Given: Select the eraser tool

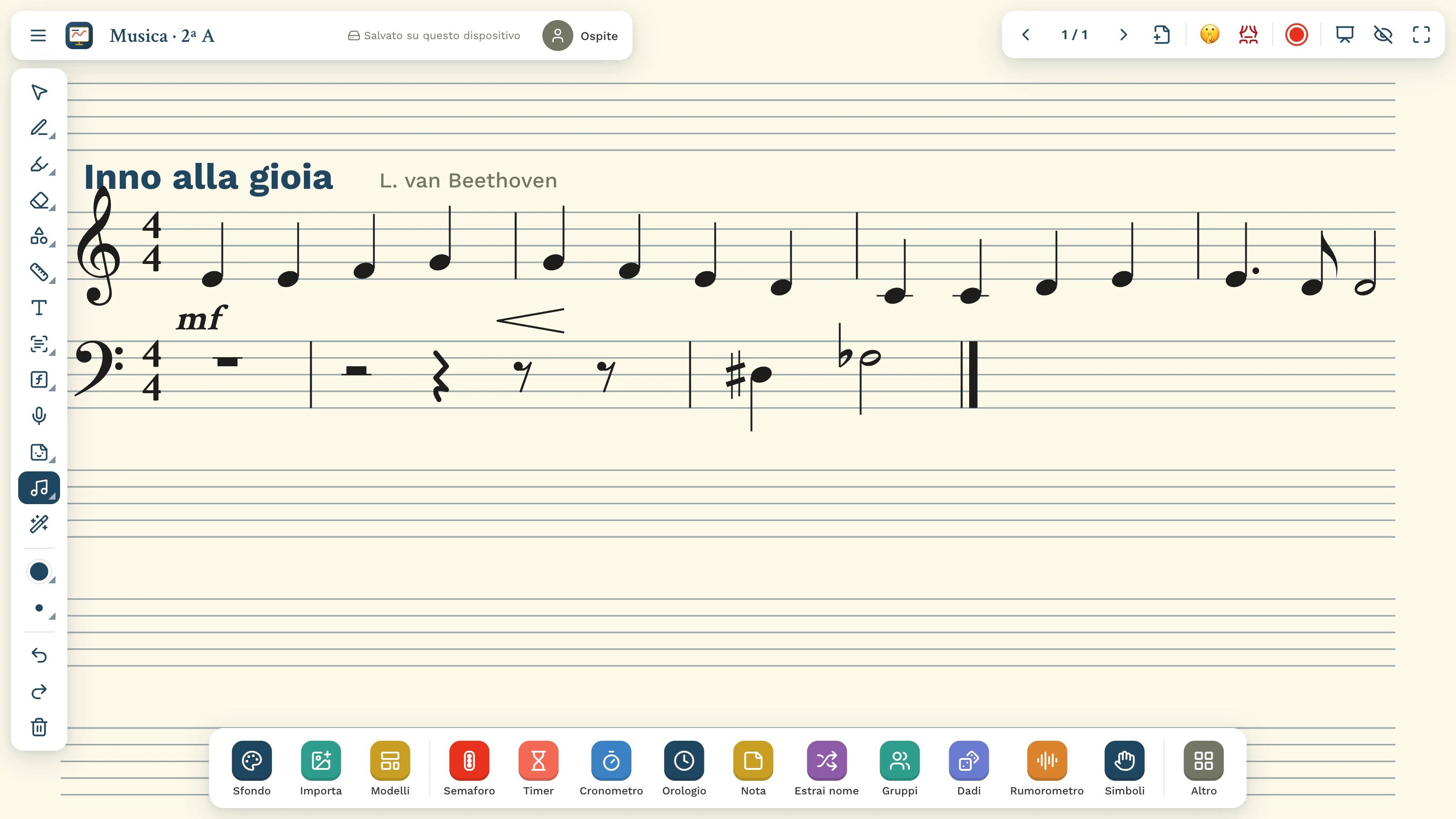Looking at the screenshot, I should (39, 200).
